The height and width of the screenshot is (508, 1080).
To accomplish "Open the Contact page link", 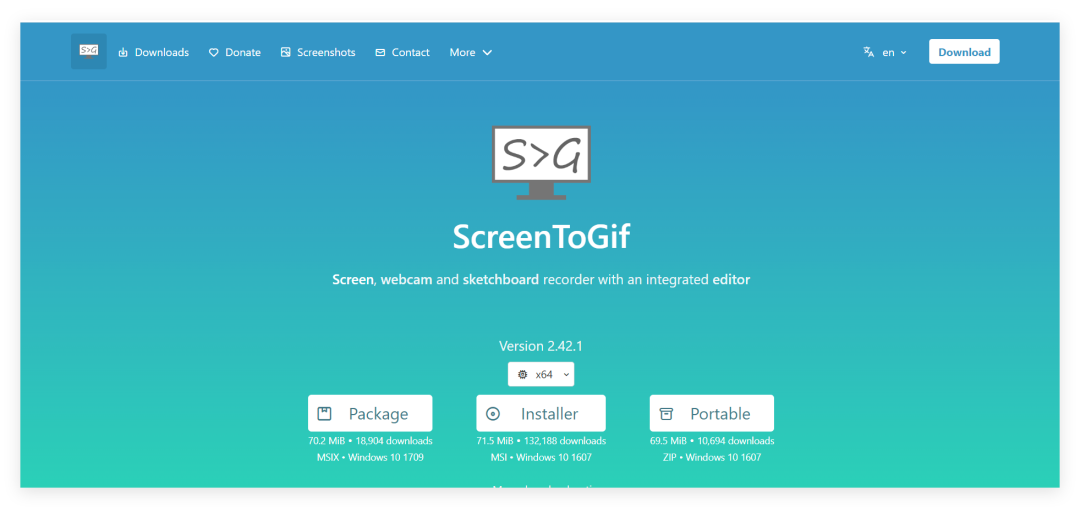I will coord(402,52).
